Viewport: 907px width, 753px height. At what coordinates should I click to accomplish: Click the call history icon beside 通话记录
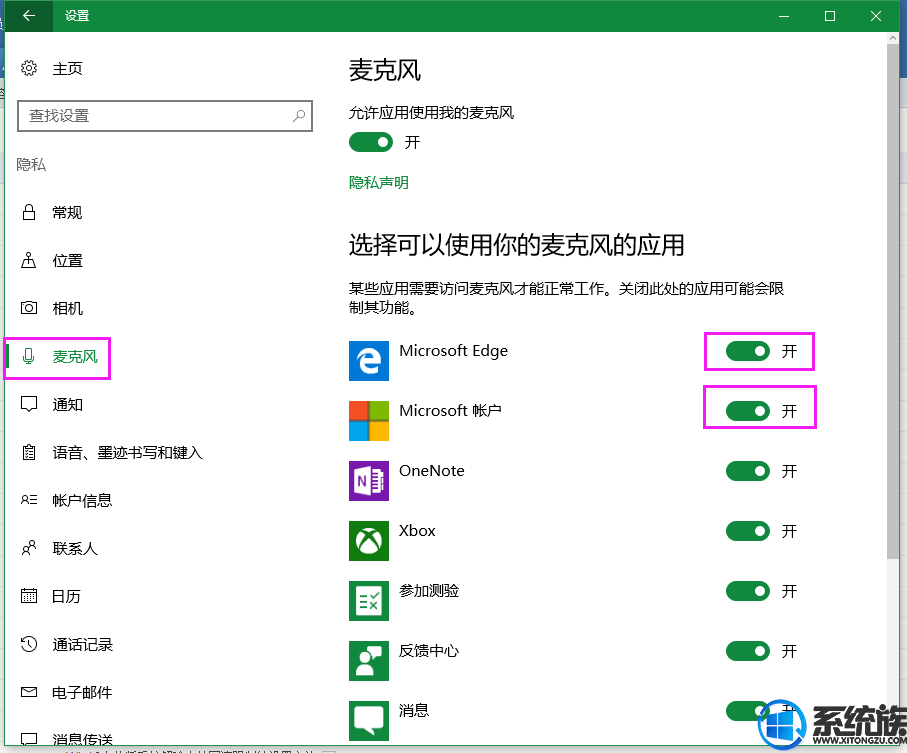[x=29, y=644]
